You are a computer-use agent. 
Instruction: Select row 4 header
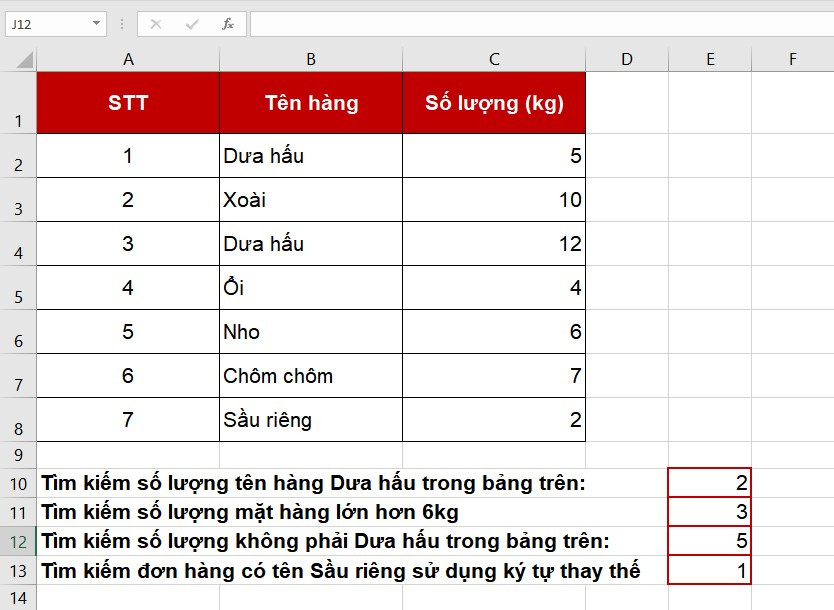coord(18,244)
